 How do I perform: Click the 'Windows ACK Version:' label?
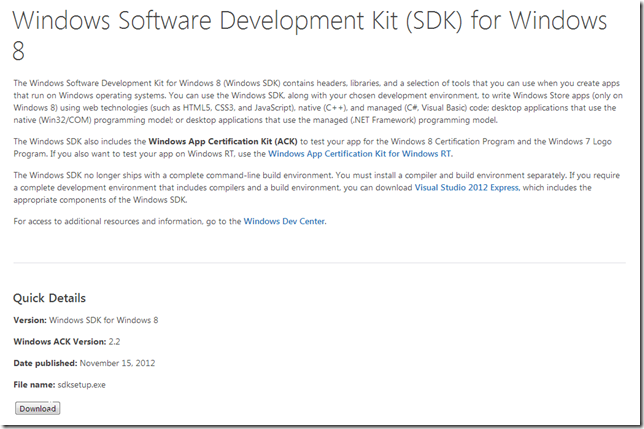pos(60,342)
